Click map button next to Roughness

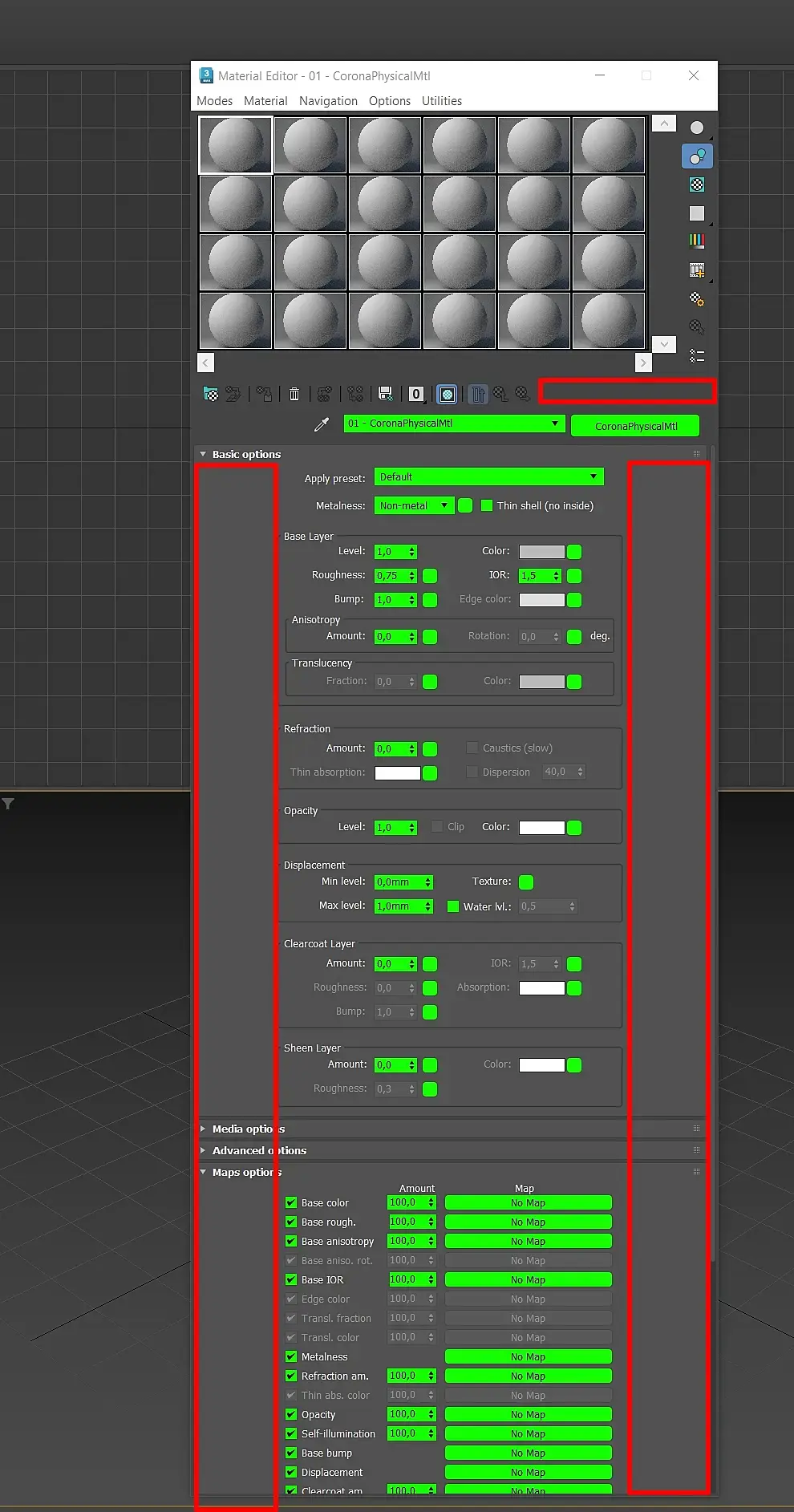pyautogui.click(x=430, y=576)
